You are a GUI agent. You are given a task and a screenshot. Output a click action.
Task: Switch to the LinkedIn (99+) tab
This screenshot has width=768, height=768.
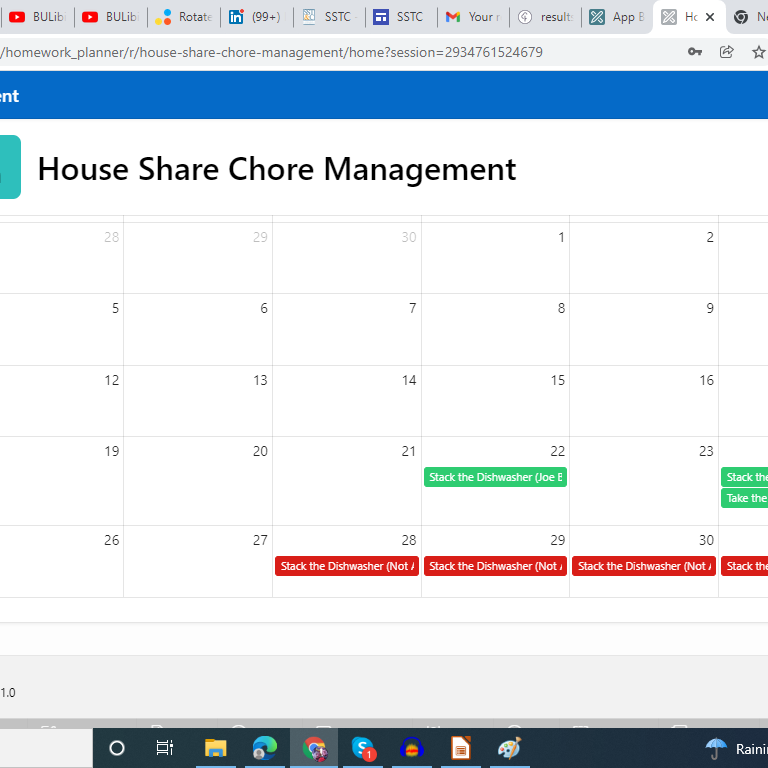256,17
